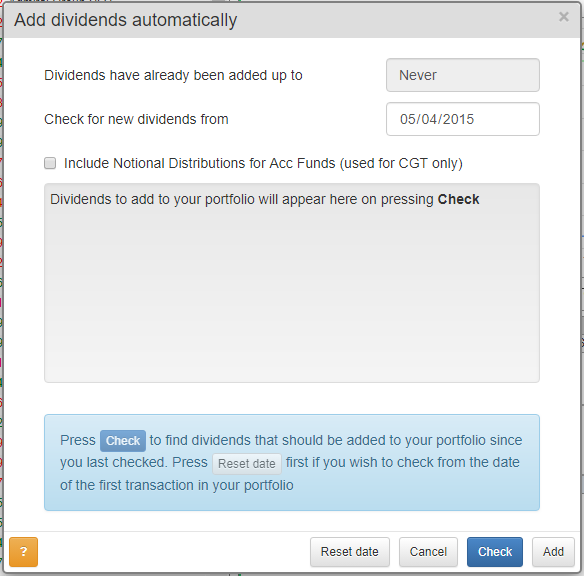Screen dimensions: 584x576
Task: Close the dialog with the X icon
Action: point(564,17)
